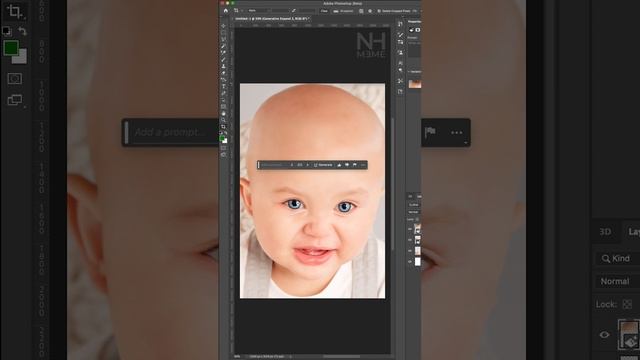Open the Normal blend mode dropdown in small Layers panel
This screenshot has width=640, height=360.
(x=414, y=212)
